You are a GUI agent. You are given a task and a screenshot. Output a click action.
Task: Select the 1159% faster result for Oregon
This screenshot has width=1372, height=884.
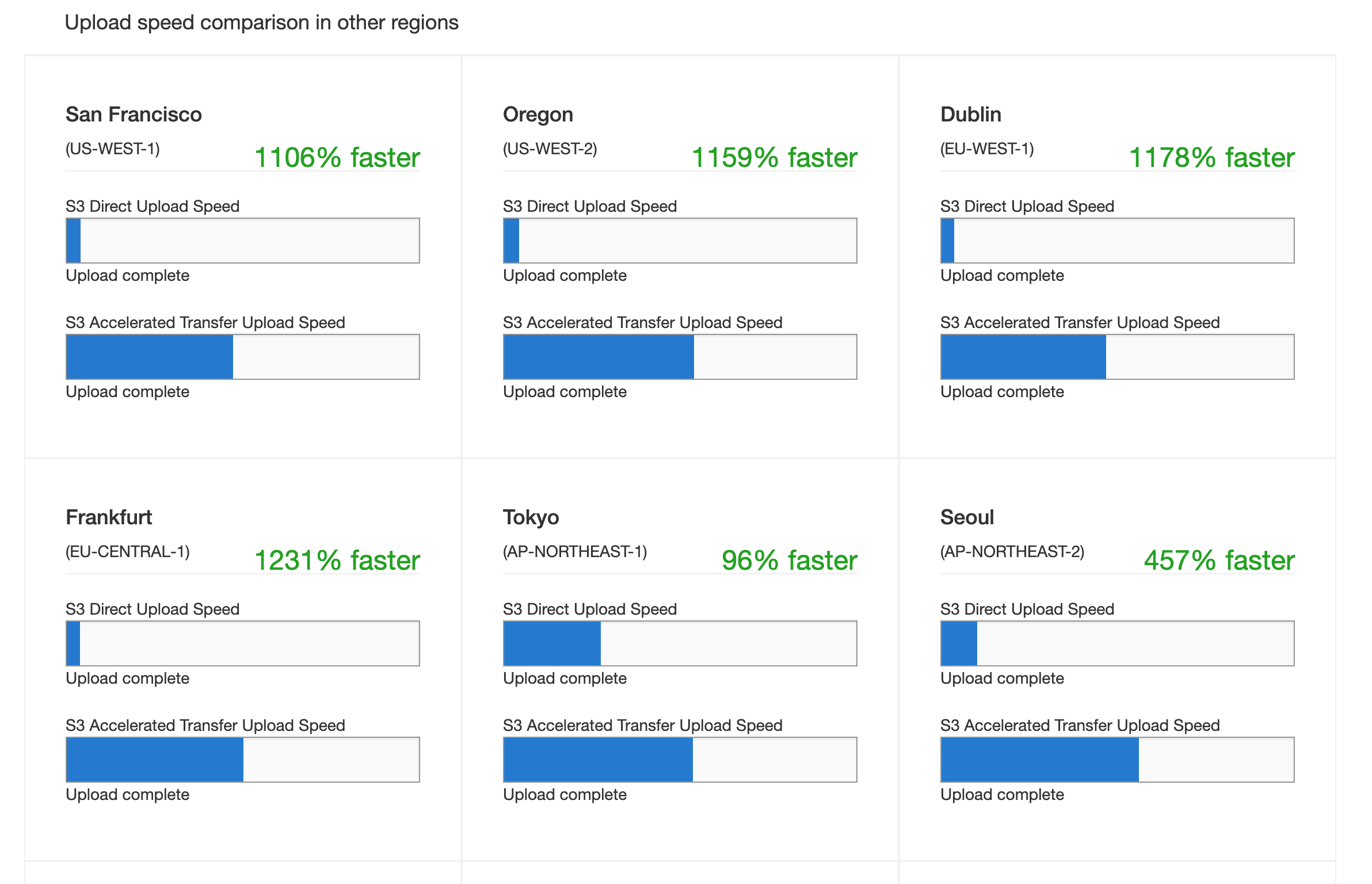(x=773, y=157)
